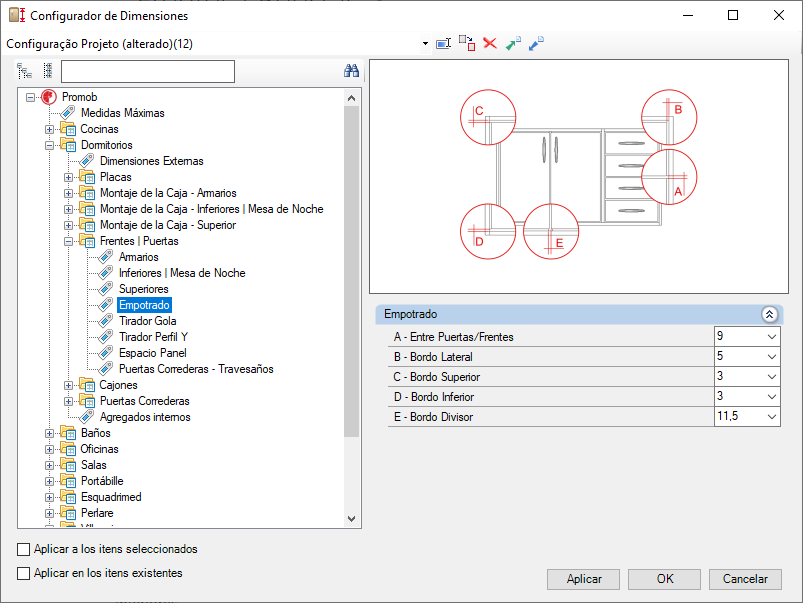Open the A - Entre Puertas/Frentes value dropdown
Viewport: 809px width, 610px height.
pyautogui.click(x=772, y=337)
